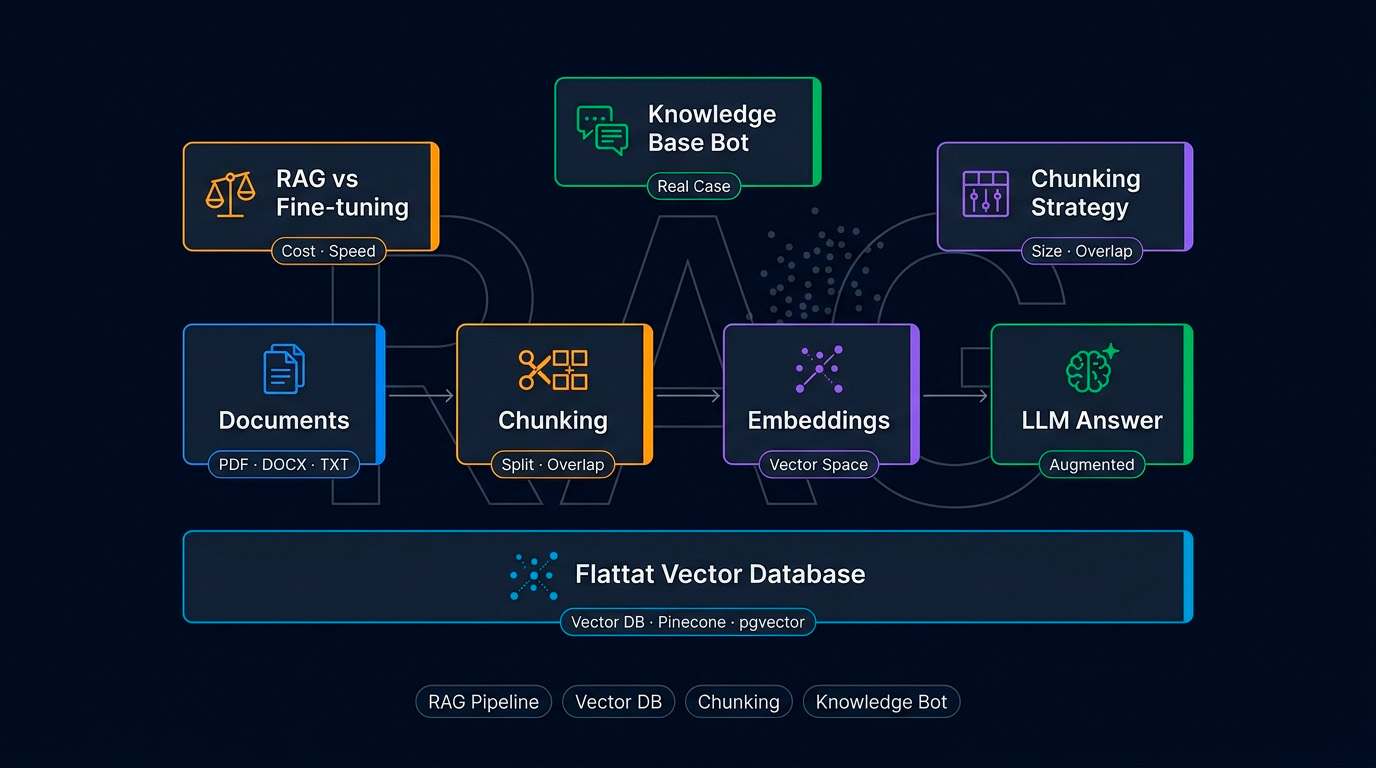The image size is (1376, 768).
Task: Select the Vector DB tag
Action: [x=618, y=702]
